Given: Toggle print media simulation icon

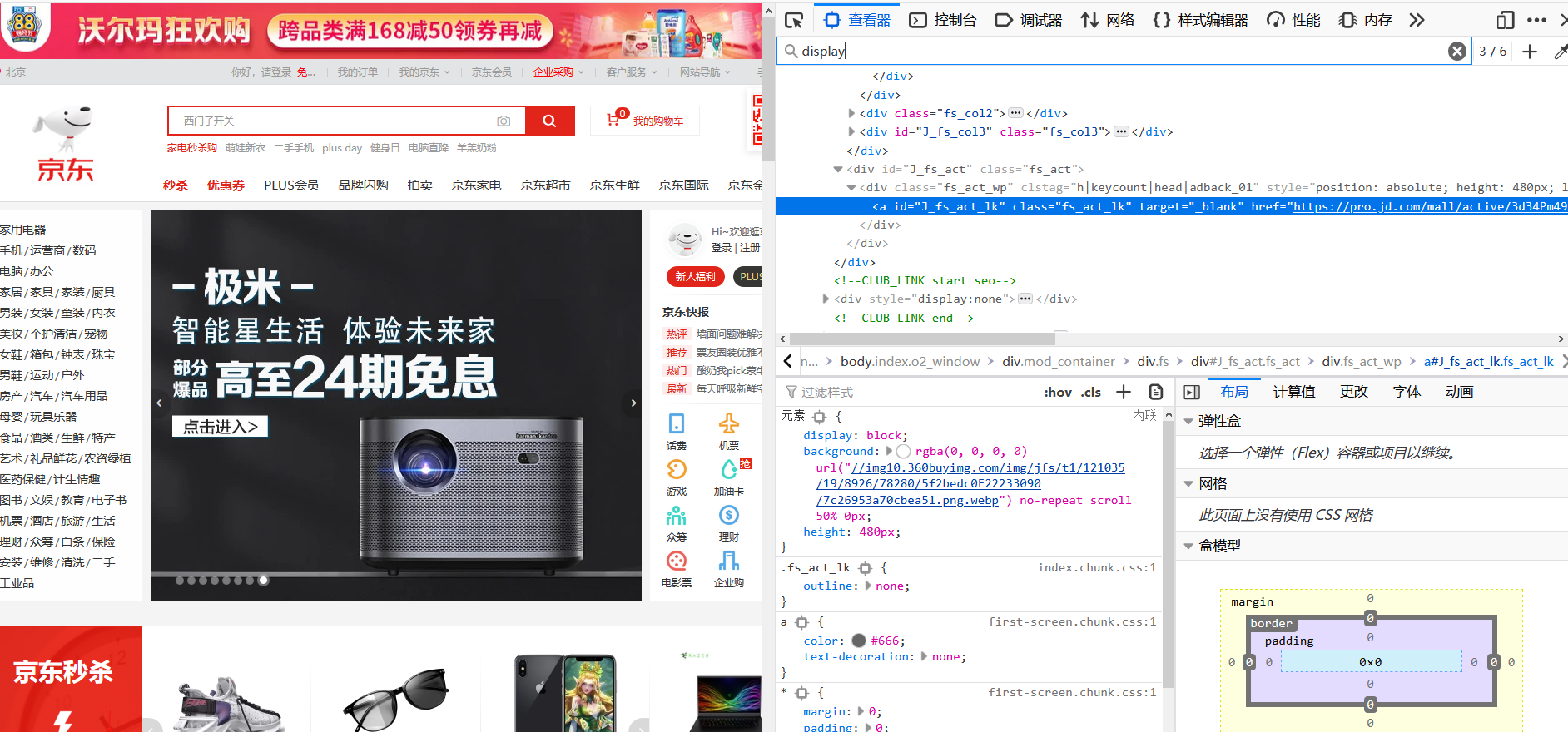Looking at the screenshot, I should 1156,392.
